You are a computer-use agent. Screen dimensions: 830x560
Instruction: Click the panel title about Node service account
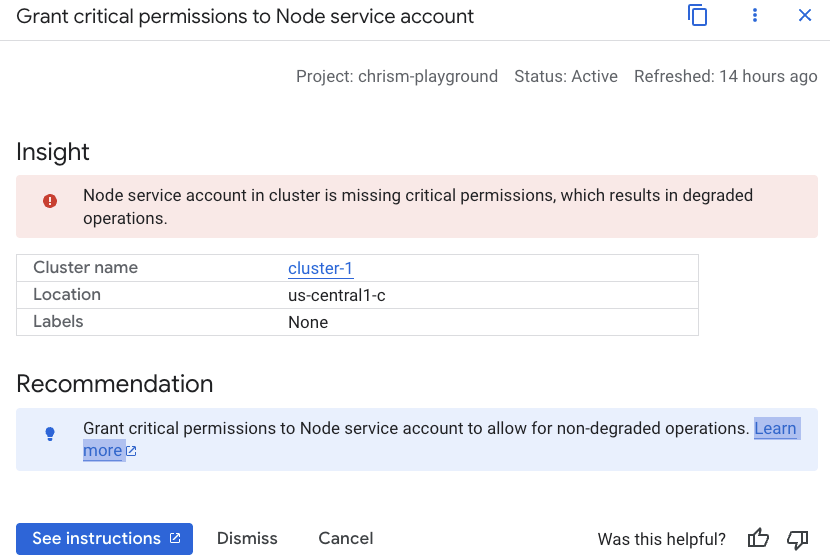pyautogui.click(x=245, y=17)
